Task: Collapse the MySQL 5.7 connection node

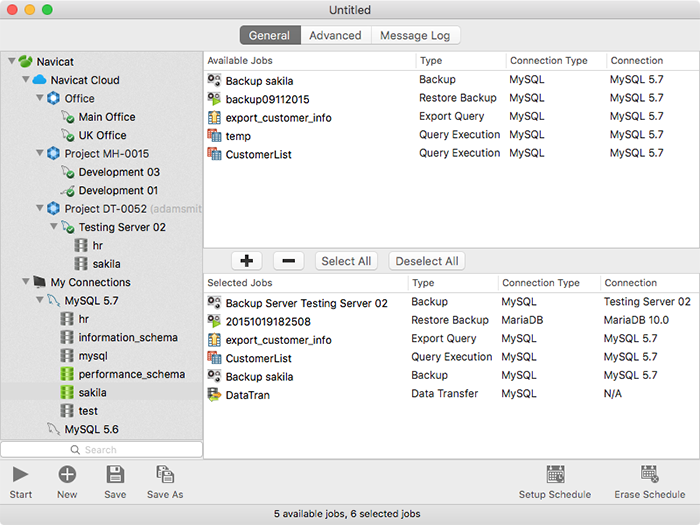Action: click(40, 300)
